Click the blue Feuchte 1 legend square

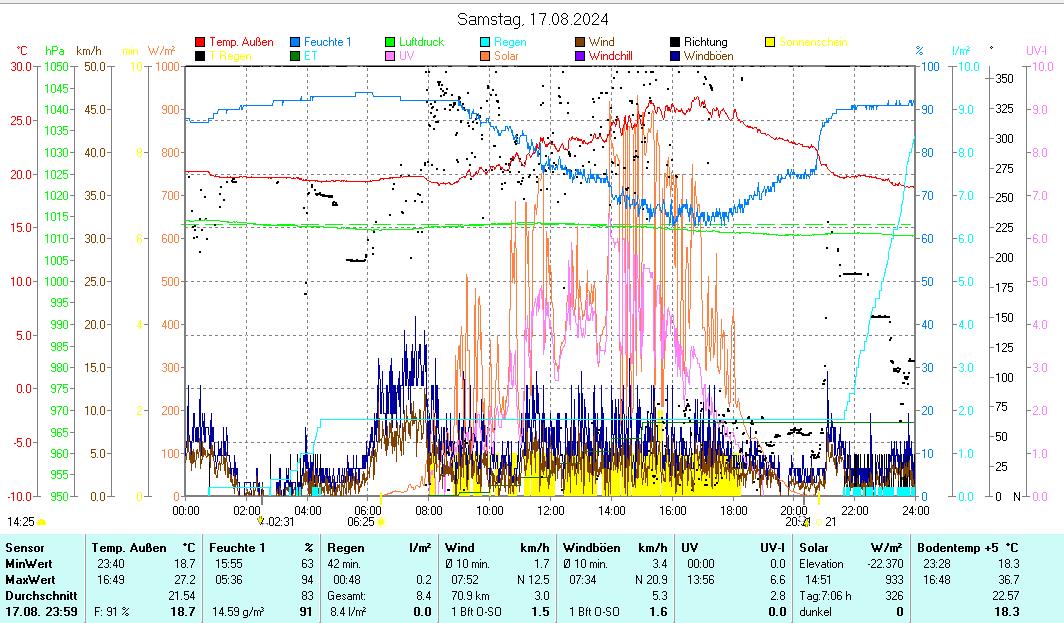(296, 42)
